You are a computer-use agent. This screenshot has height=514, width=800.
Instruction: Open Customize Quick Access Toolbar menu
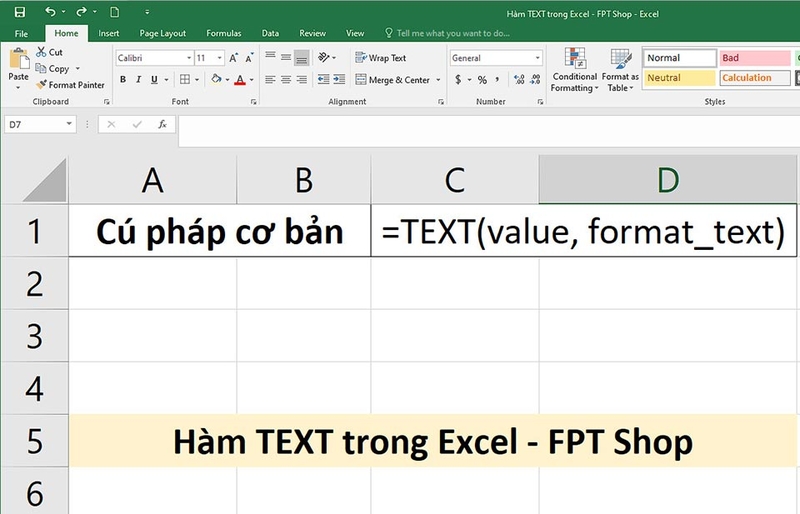(x=147, y=12)
